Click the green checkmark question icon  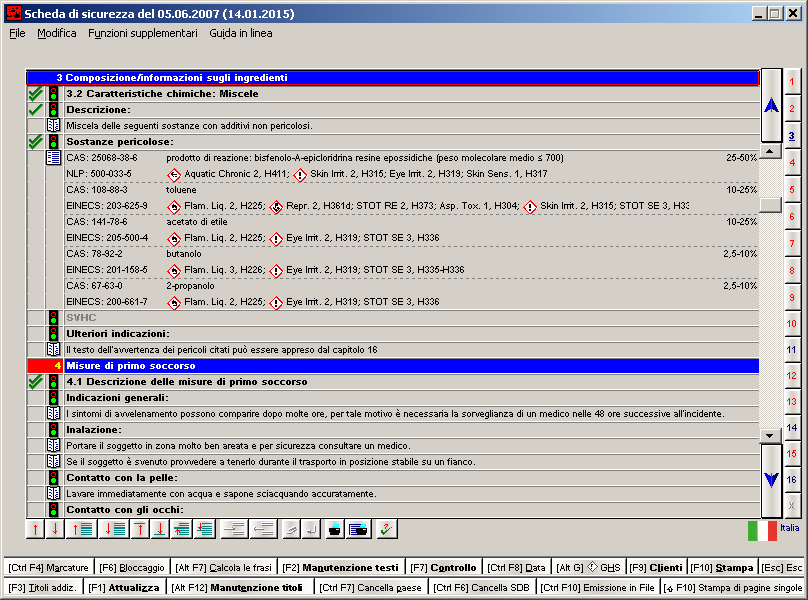386,529
